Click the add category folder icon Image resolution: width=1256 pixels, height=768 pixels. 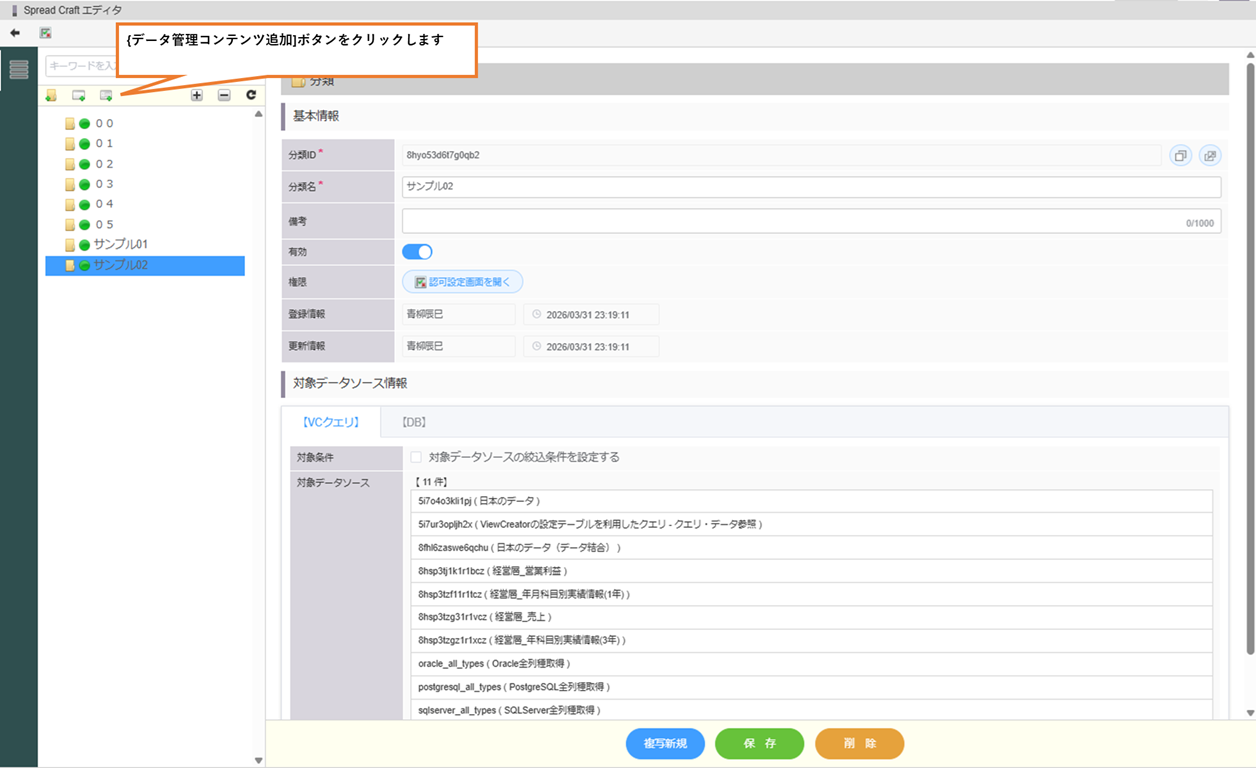51,96
